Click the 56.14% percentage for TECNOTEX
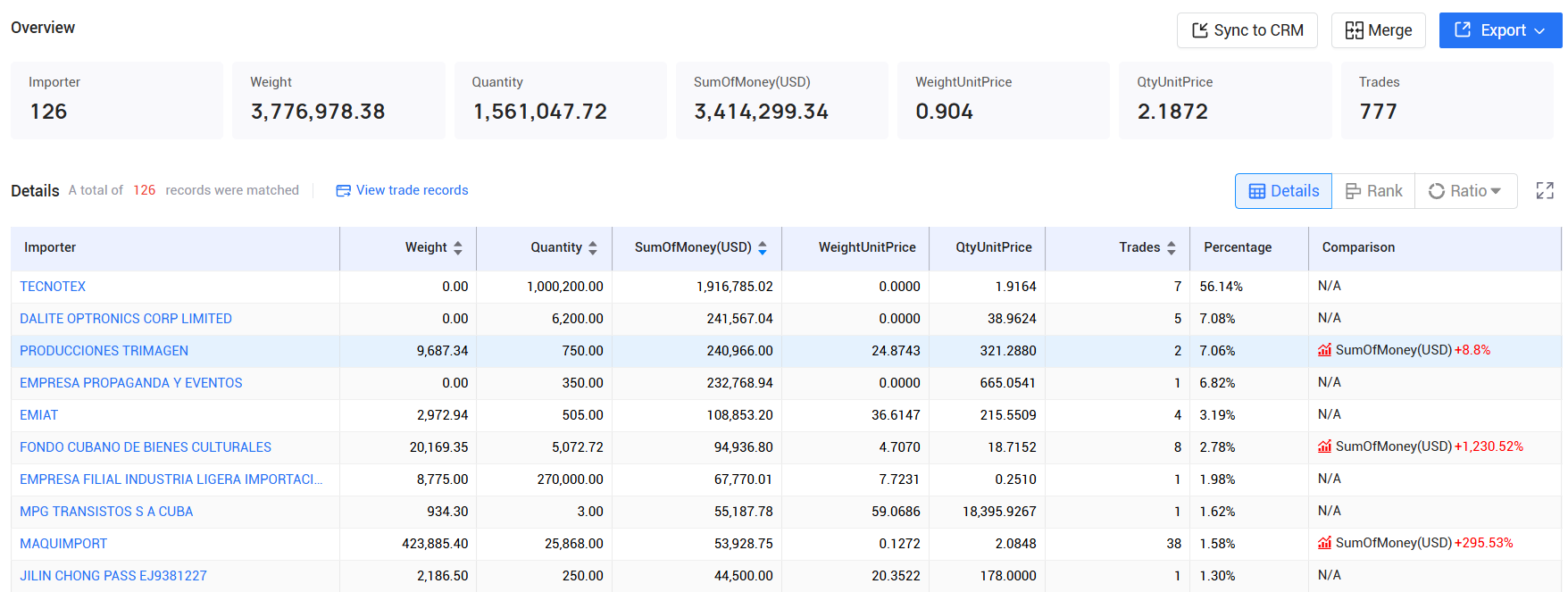This screenshot has width=1568, height=592. coord(1222,287)
